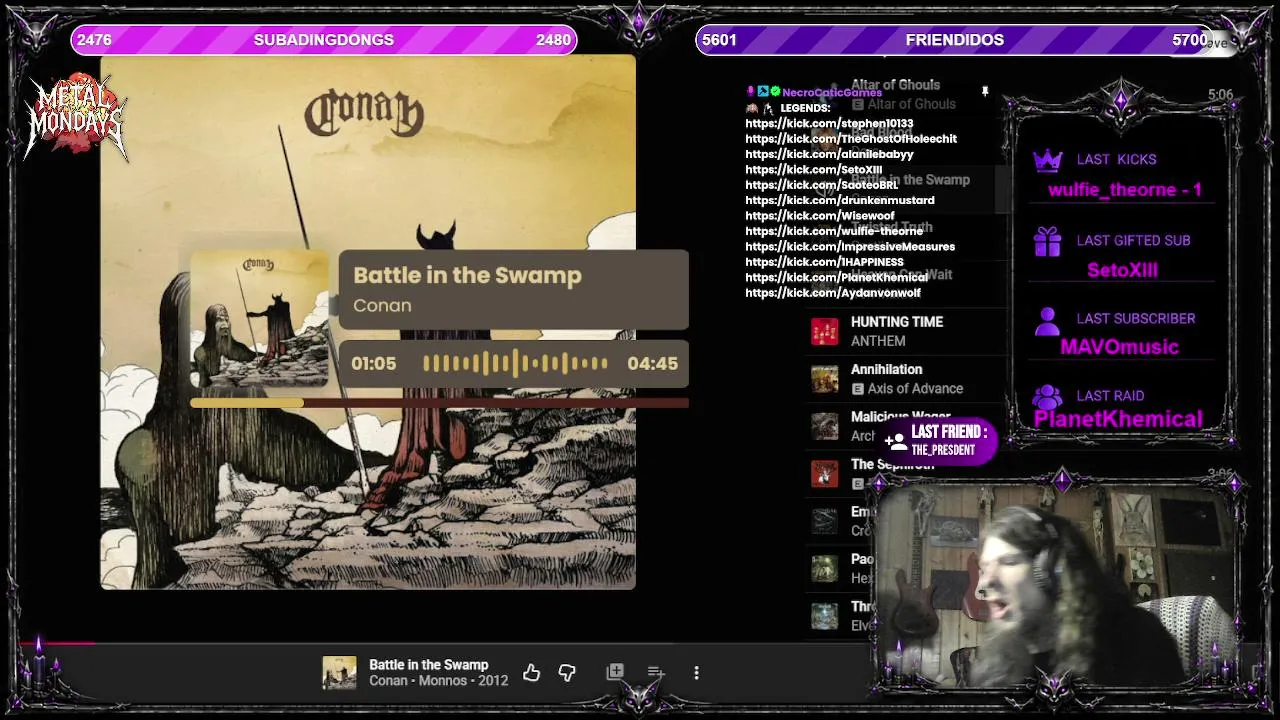
Task: Click the Malicious Wager track thumbnail
Action: pyautogui.click(x=825, y=426)
